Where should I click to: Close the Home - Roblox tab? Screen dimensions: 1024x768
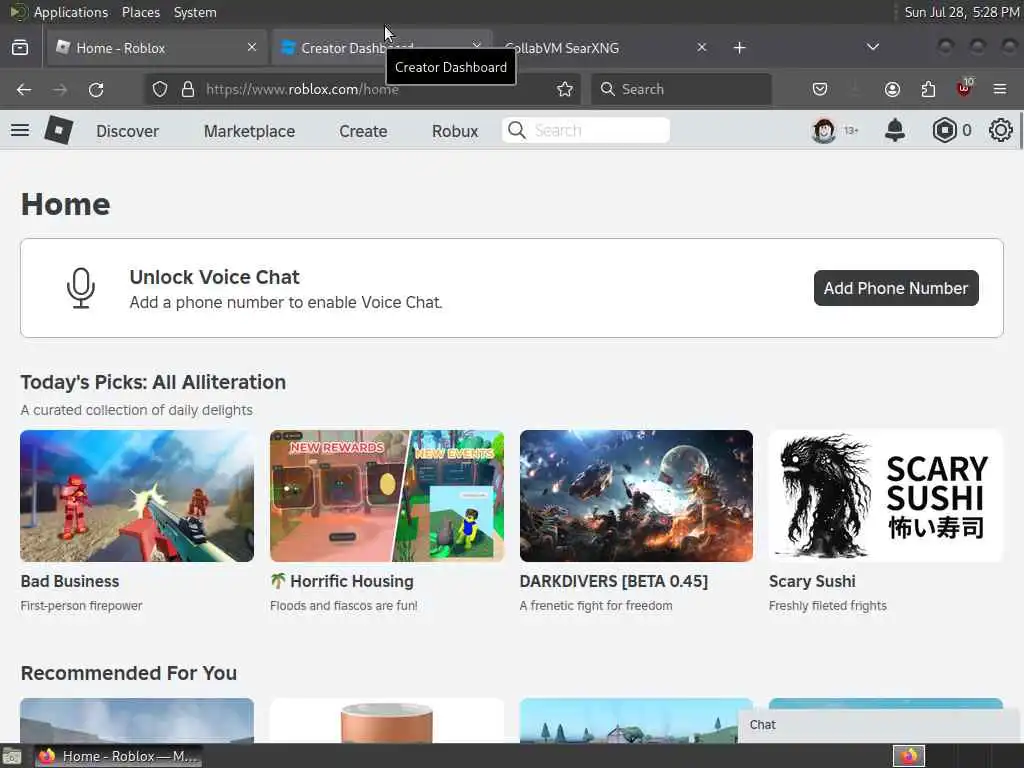tap(252, 47)
